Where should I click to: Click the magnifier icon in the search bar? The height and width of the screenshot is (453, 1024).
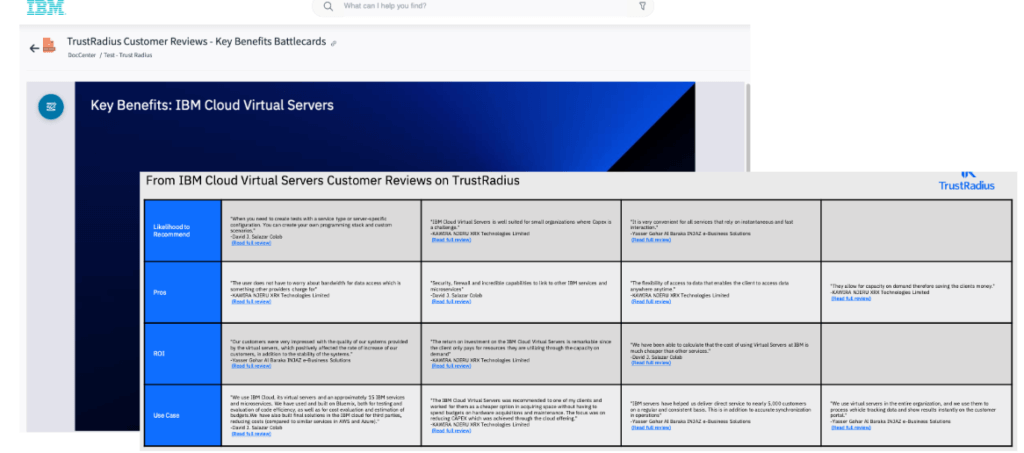tap(328, 6)
